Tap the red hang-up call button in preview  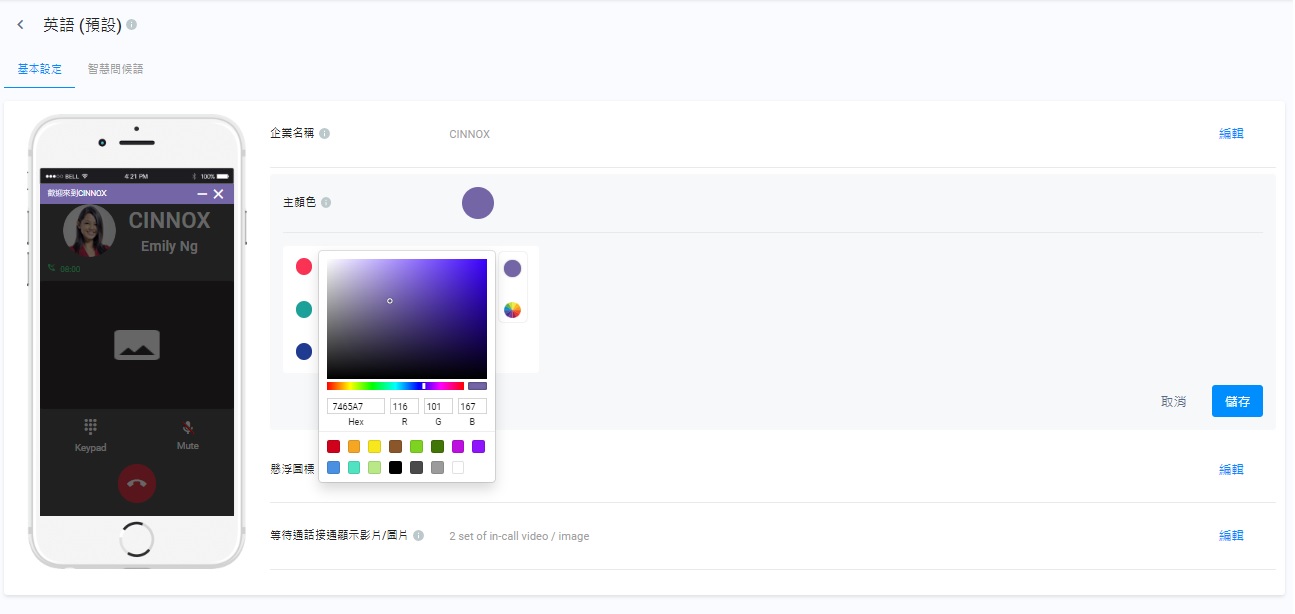pyautogui.click(x=137, y=483)
